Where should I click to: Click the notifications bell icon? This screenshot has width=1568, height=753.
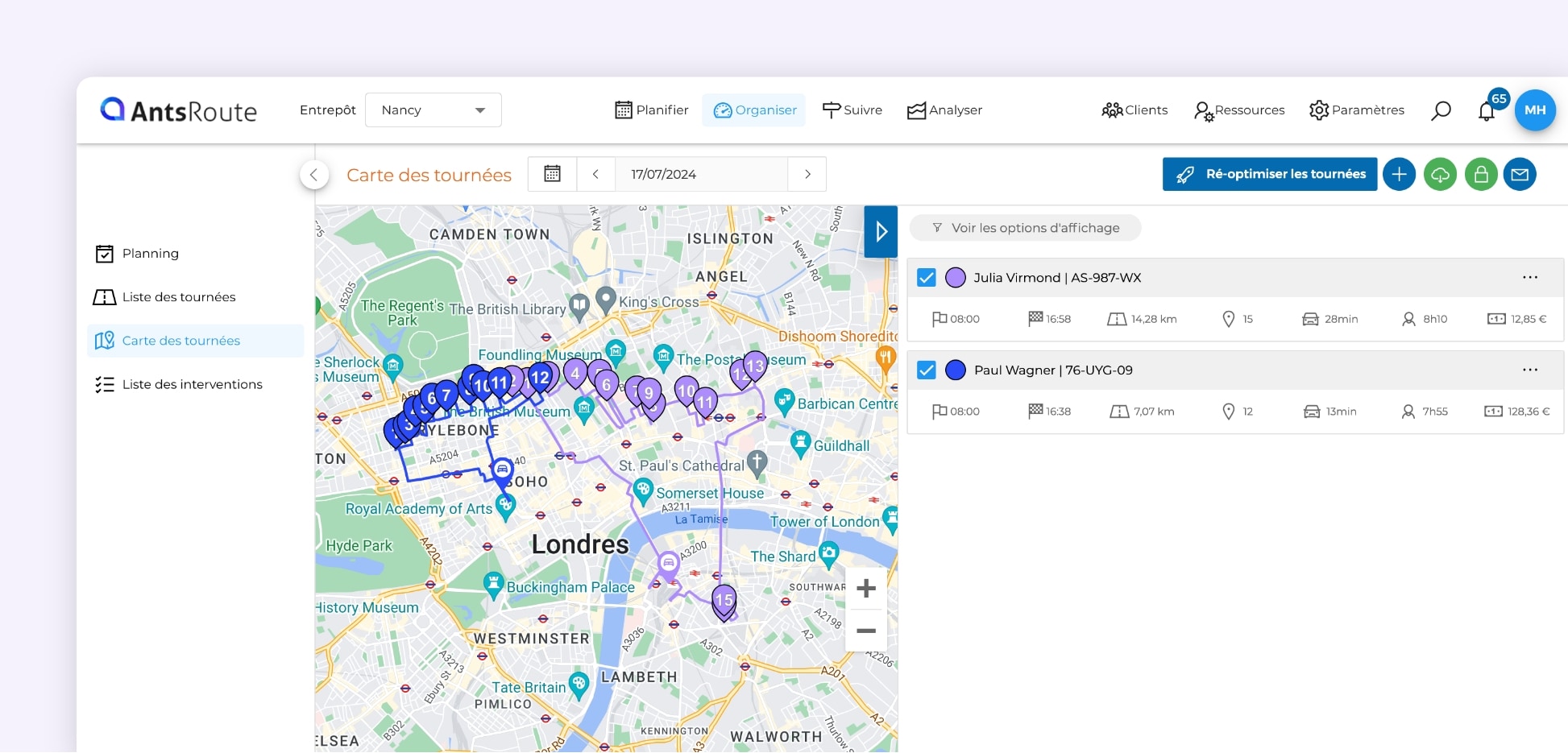(x=1487, y=111)
